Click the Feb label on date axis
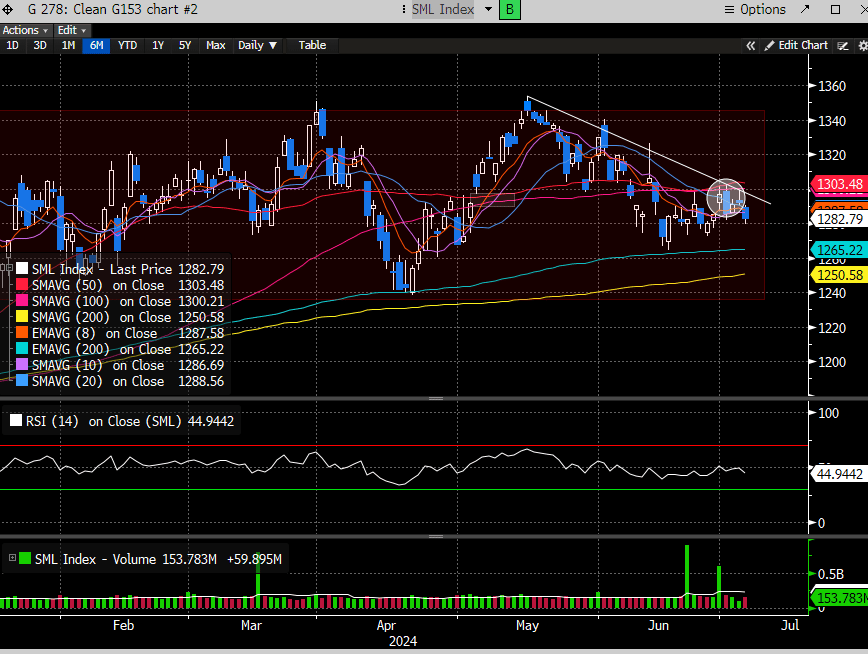This screenshot has width=868, height=654. coord(123,625)
